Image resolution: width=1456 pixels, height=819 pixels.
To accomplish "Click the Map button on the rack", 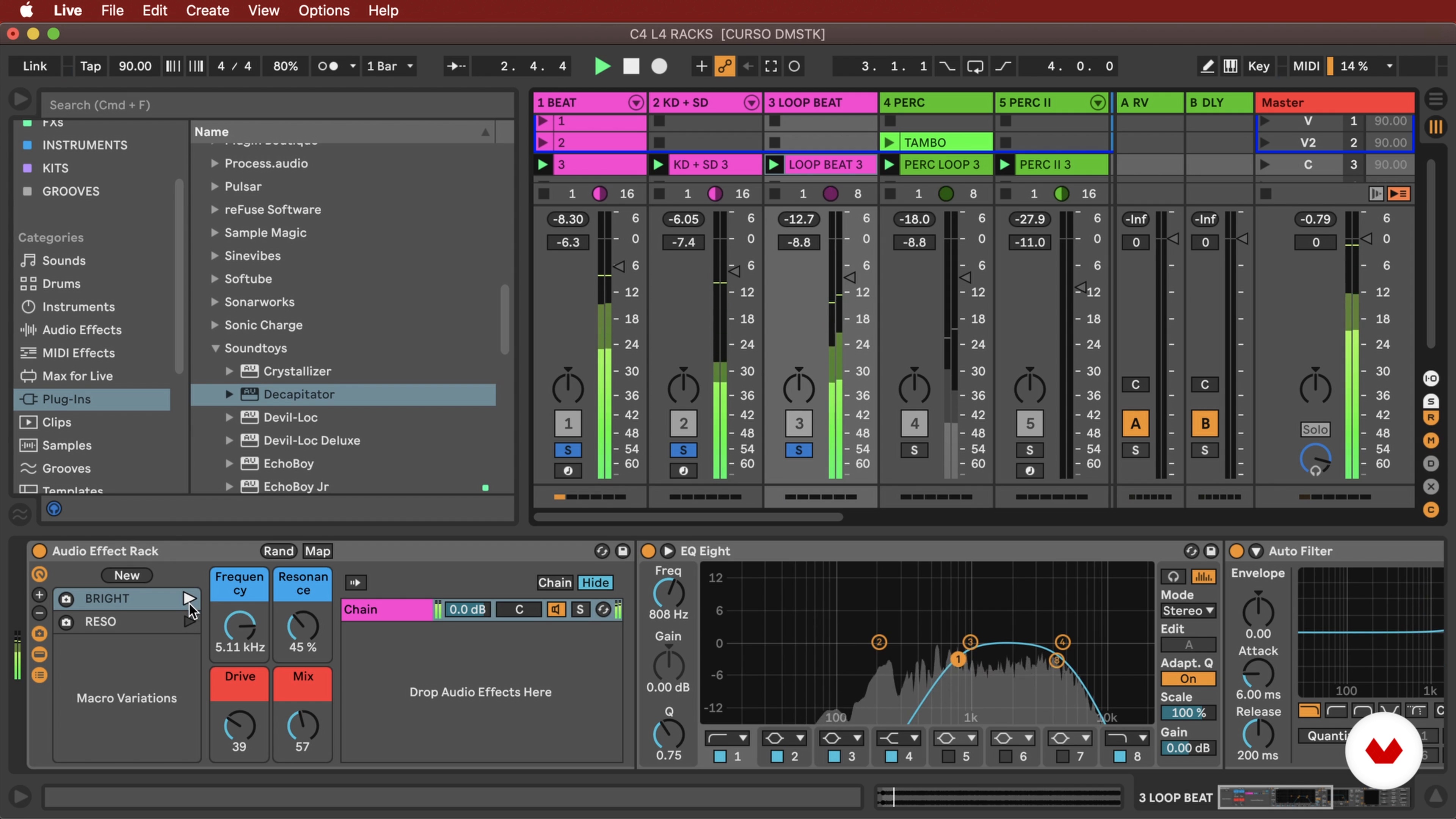I will [x=317, y=551].
